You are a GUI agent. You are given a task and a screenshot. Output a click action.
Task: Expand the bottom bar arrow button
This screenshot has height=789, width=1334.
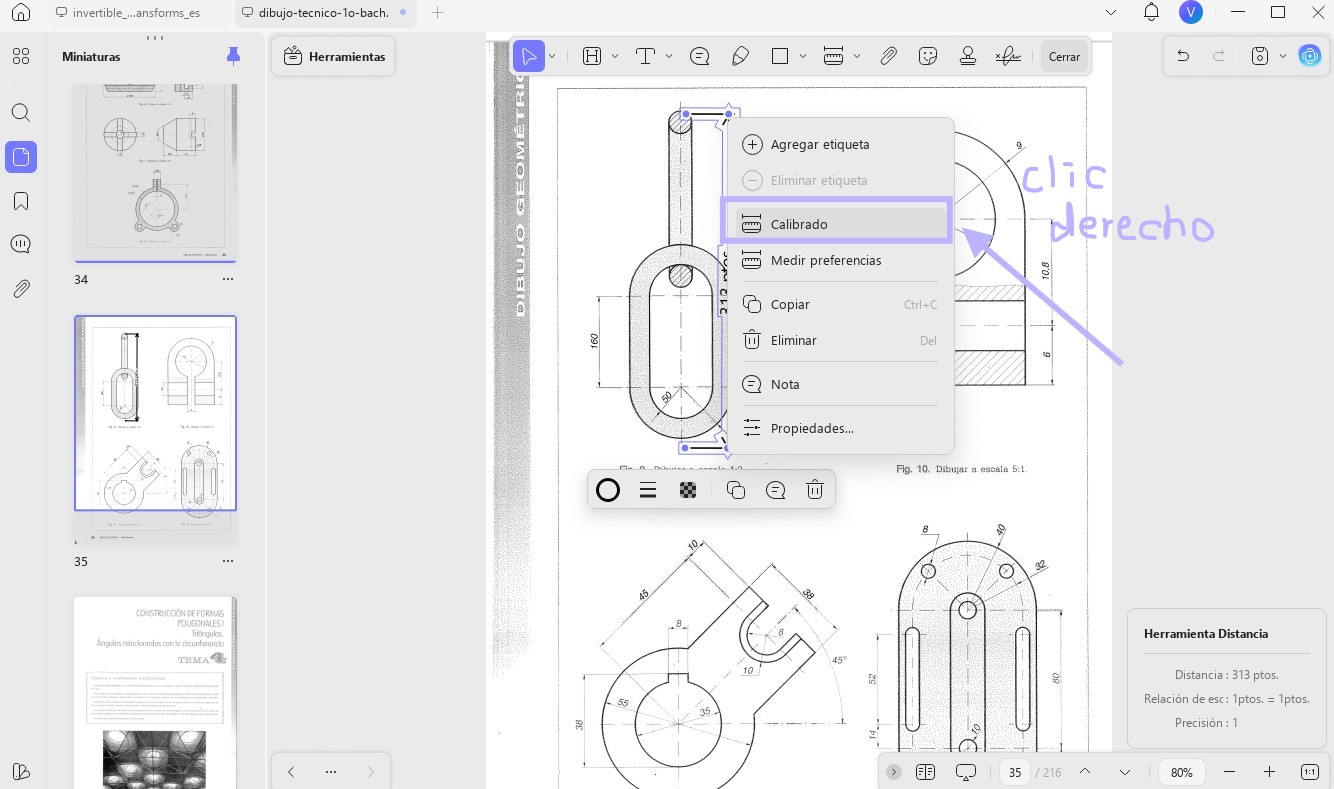(x=894, y=772)
